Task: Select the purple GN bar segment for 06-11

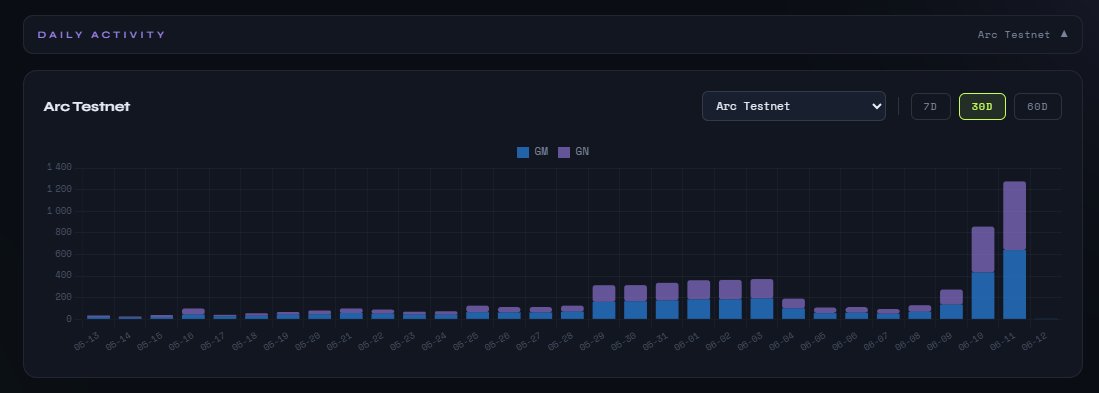Action: [1014, 216]
